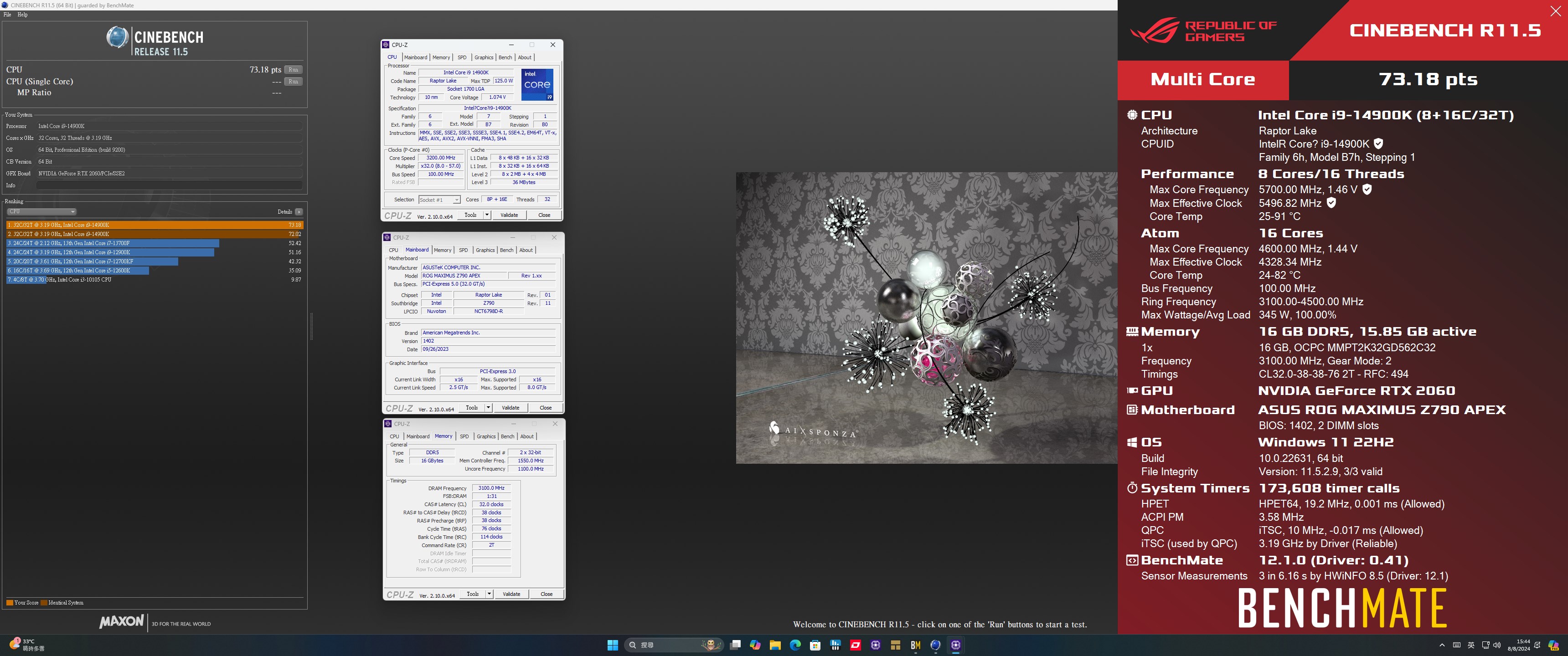Open the clock showing 15:44 8/8/2024
The image size is (1568, 656).
[x=1519, y=645]
